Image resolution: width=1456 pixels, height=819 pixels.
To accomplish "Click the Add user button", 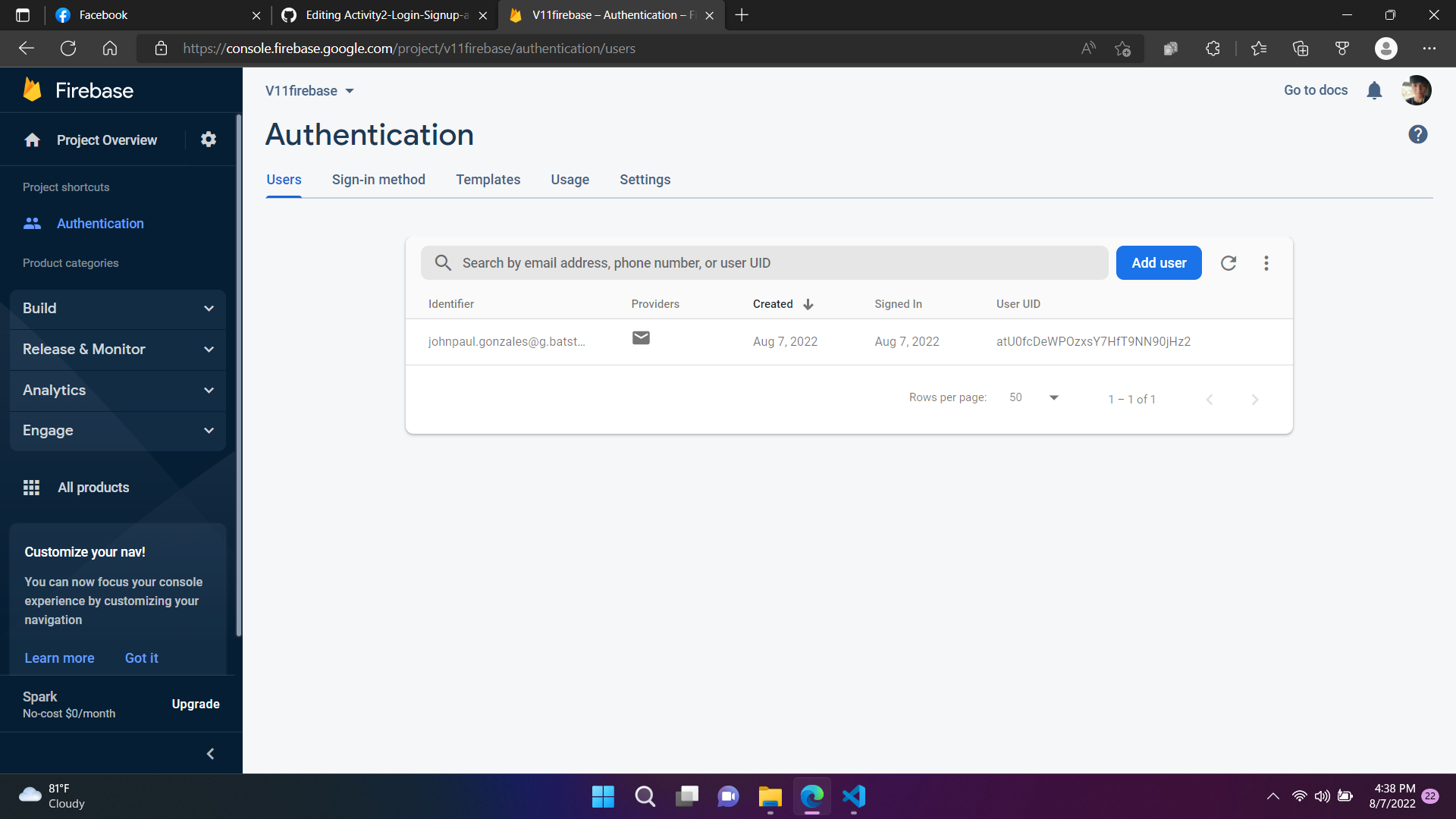I will [1158, 262].
